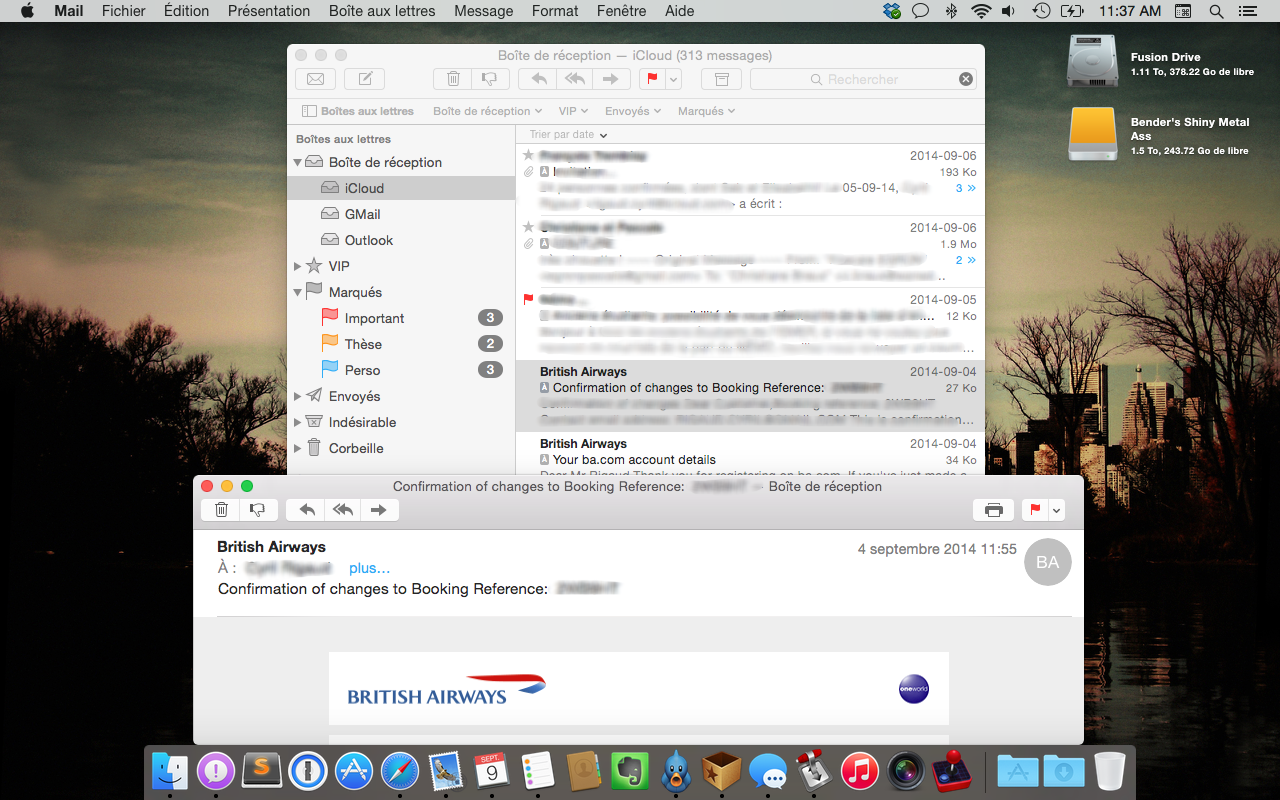Reply from the open British Airways message window
The height and width of the screenshot is (800, 1280).
(307, 510)
